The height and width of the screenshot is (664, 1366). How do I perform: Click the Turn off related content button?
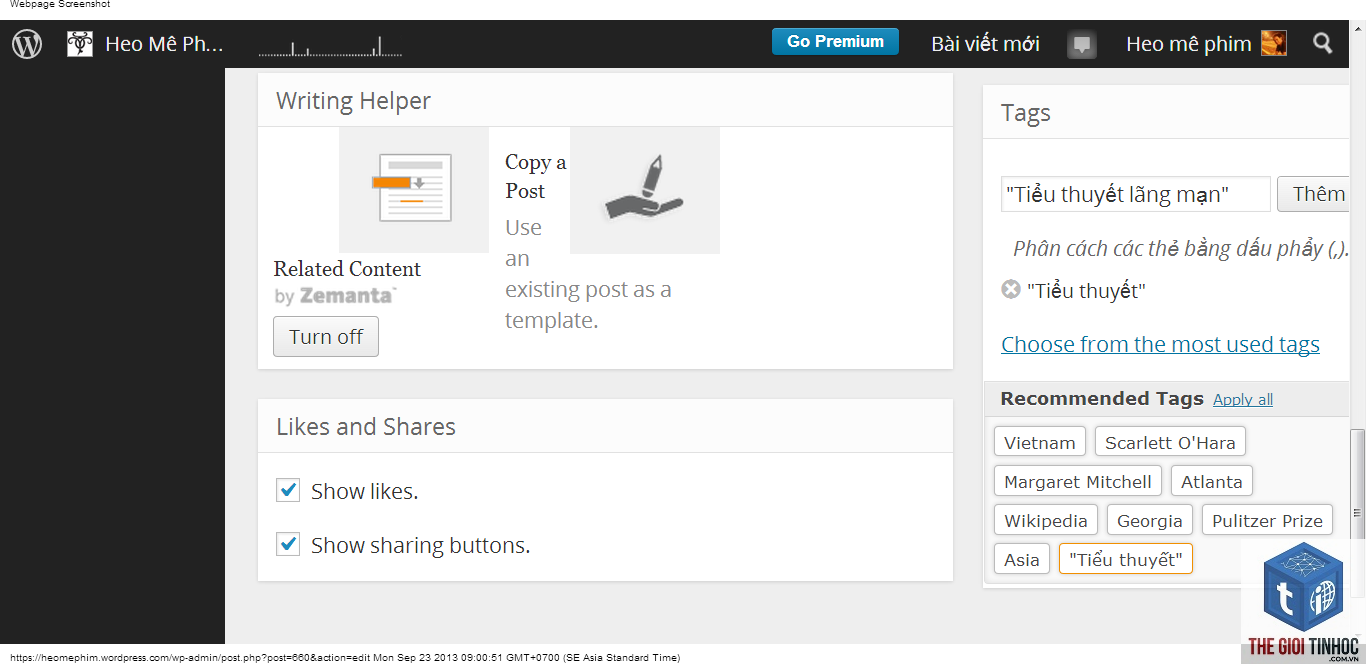[x=326, y=337]
